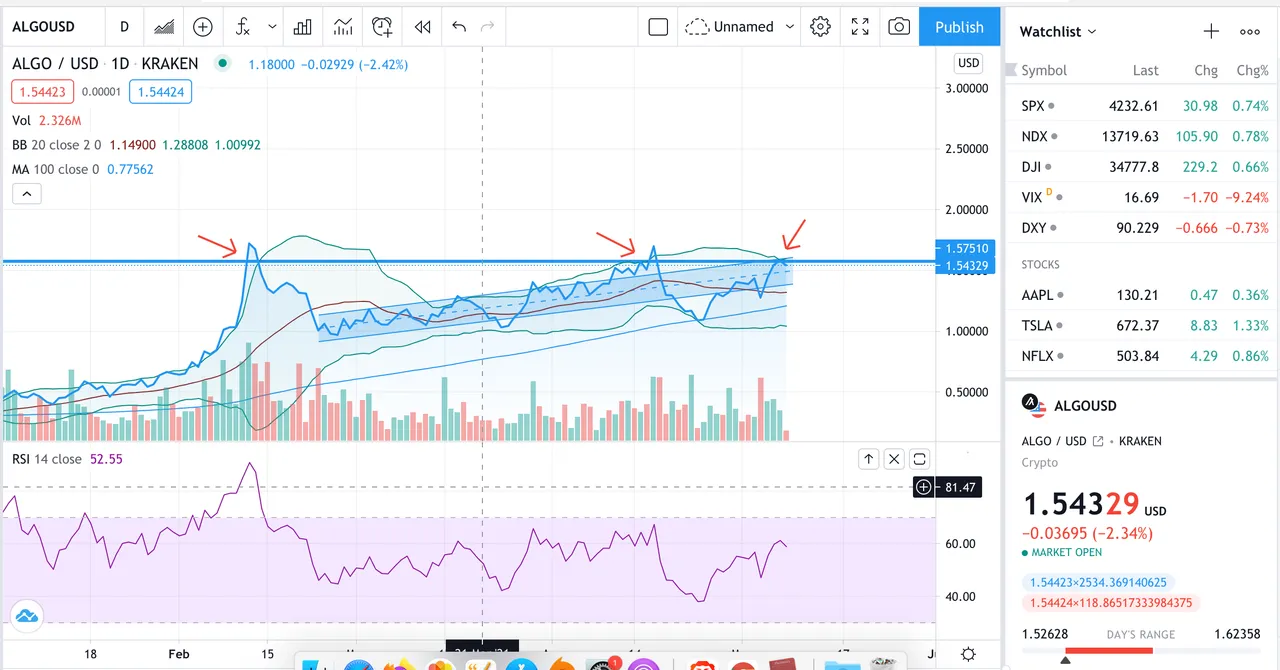
Task: Select the DJI watchlist row
Action: (1141, 167)
